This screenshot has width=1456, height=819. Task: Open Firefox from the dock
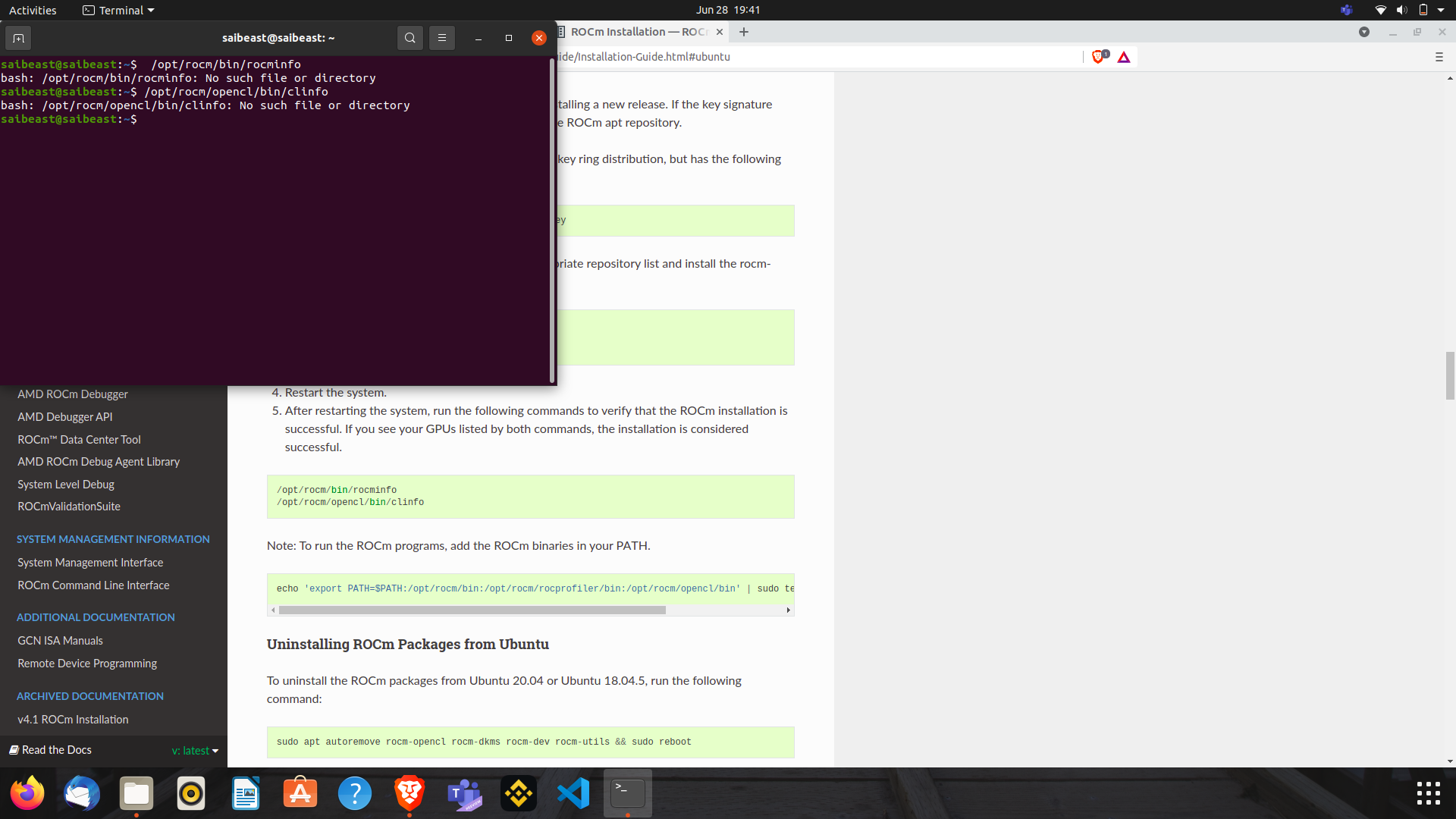coord(27,794)
